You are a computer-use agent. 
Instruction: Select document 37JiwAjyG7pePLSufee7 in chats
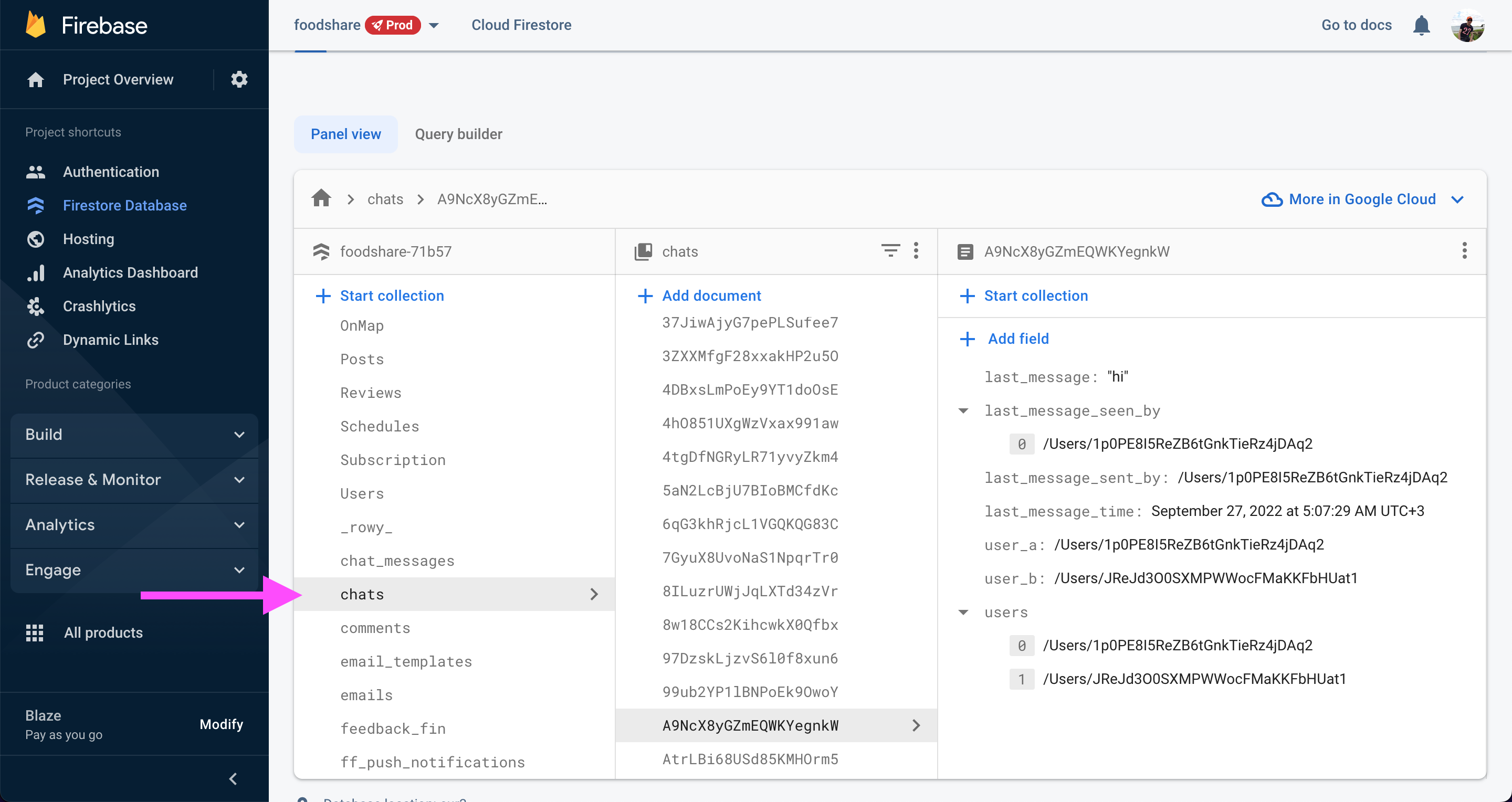pyautogui.click(x=750, y=322)
